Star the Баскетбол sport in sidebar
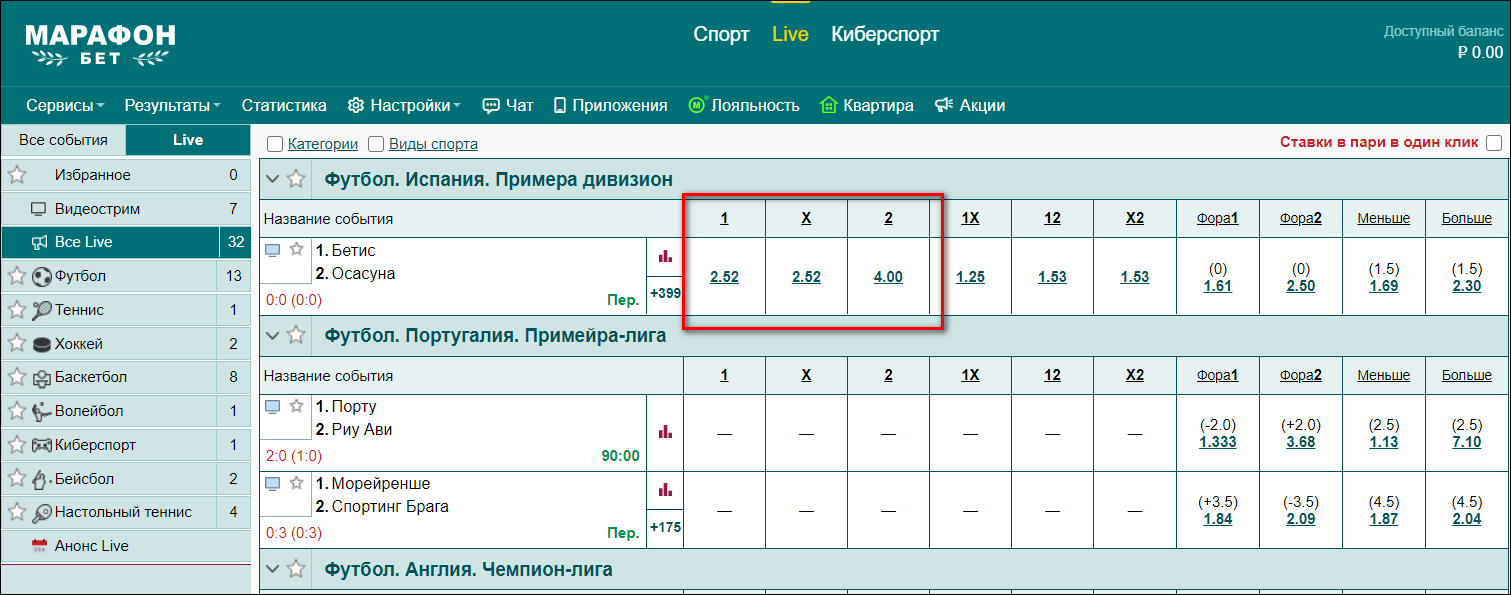The width and height of the screenshot is (1511, 595). click(16, 377)
